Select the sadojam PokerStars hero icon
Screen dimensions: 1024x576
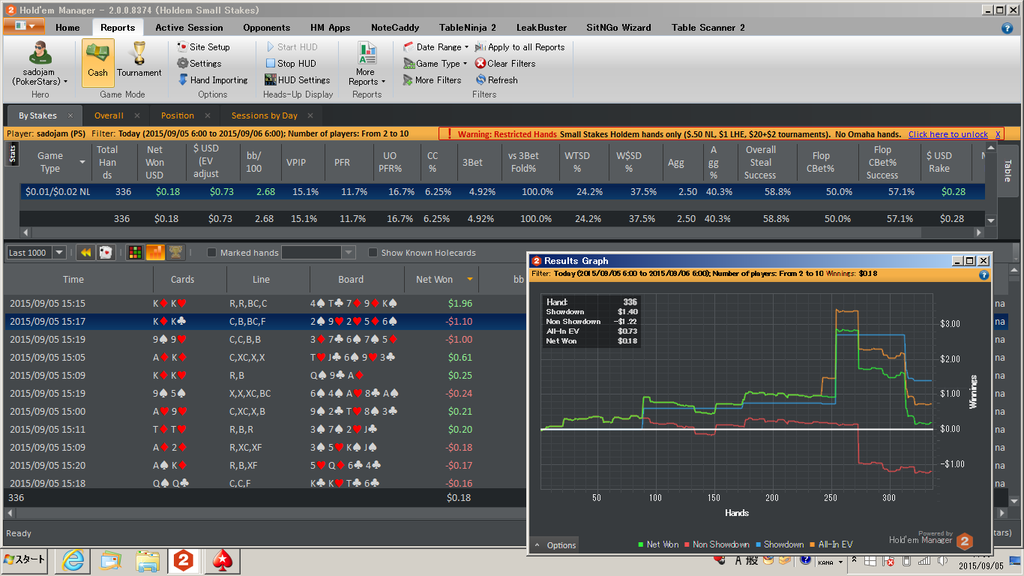tap(39, 63)
